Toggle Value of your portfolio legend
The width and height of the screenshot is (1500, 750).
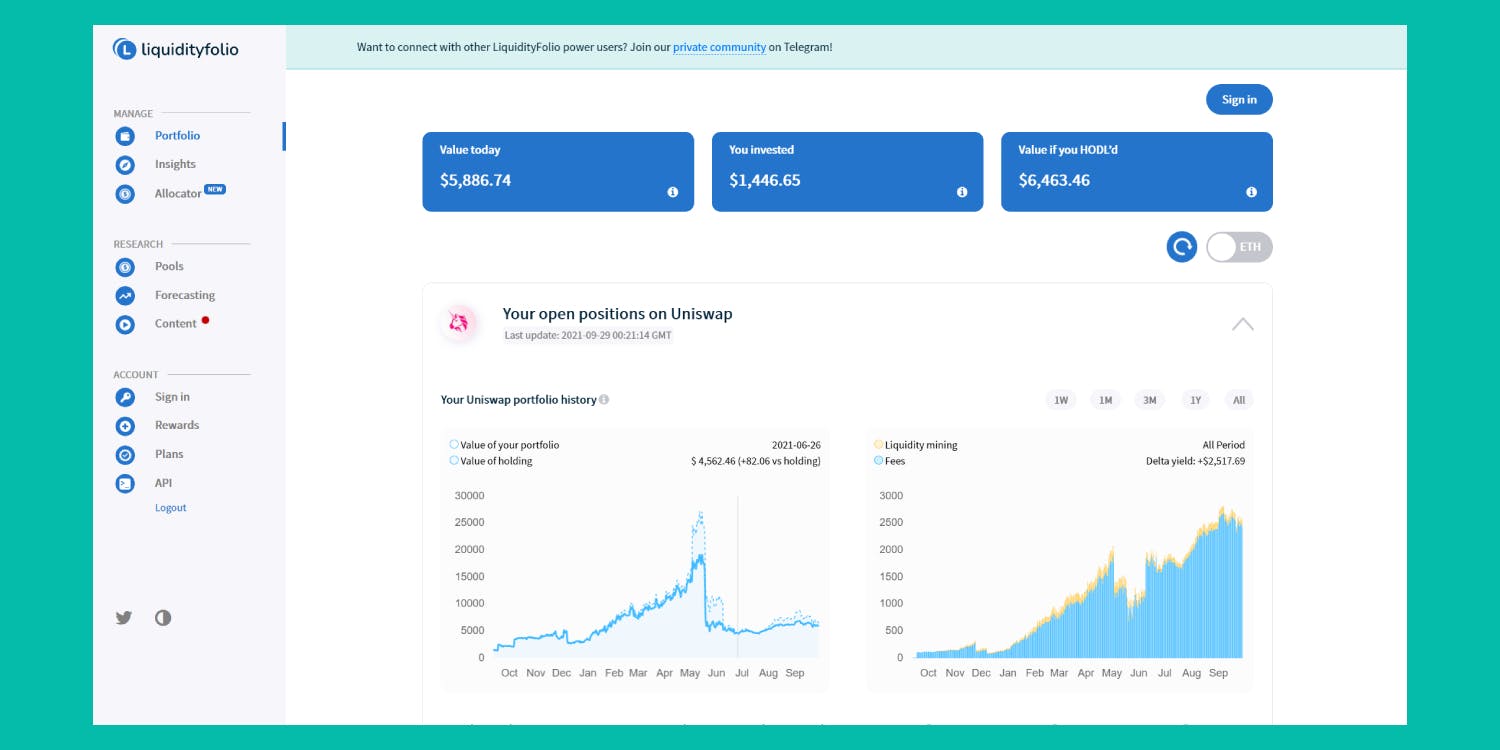pos(505,445)
